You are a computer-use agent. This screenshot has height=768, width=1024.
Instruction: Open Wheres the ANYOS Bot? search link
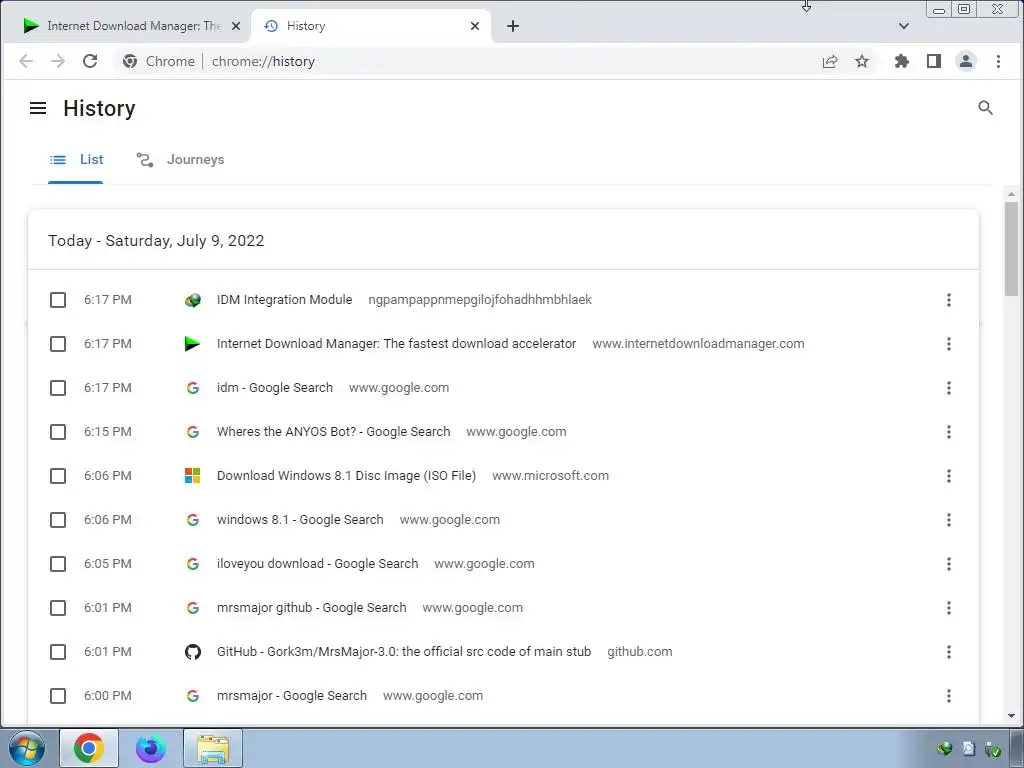[x=334, y=432]
